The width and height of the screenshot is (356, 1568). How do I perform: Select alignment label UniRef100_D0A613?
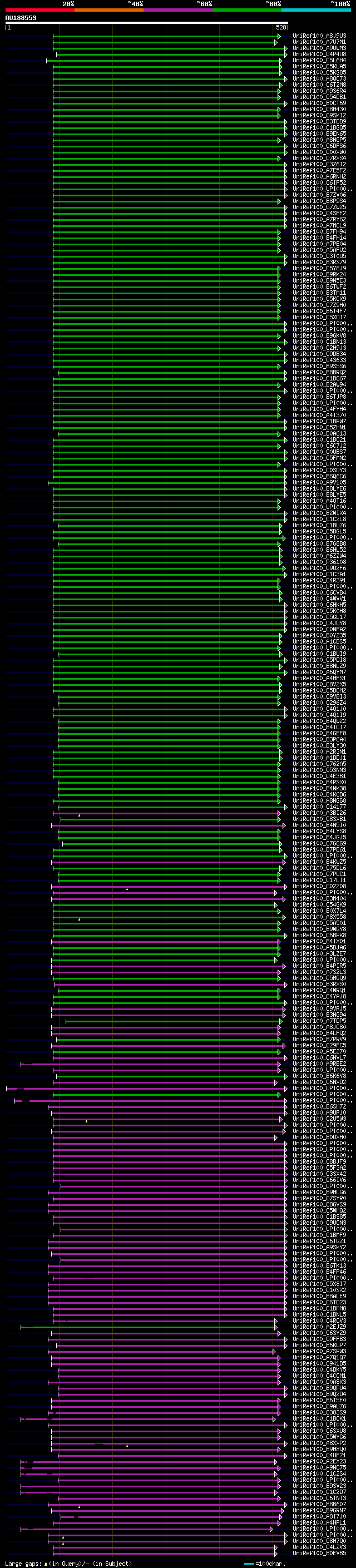(319, 433)
